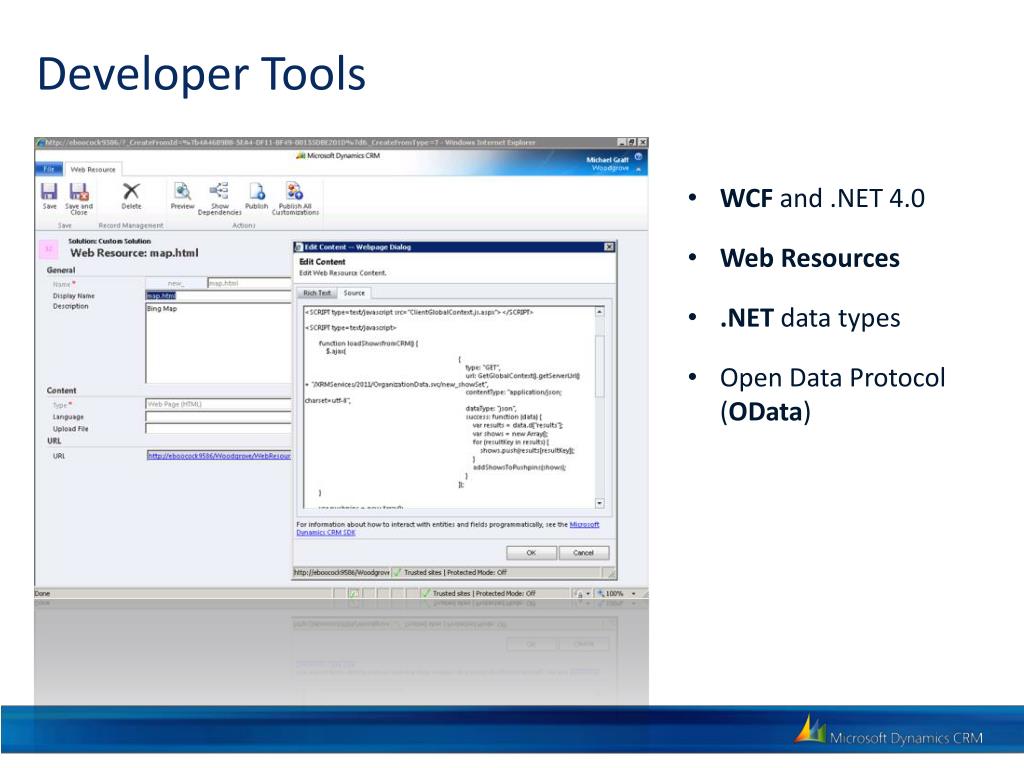Click the Publish document icon
Screen dimensions: 1024x768
(257, 191)
